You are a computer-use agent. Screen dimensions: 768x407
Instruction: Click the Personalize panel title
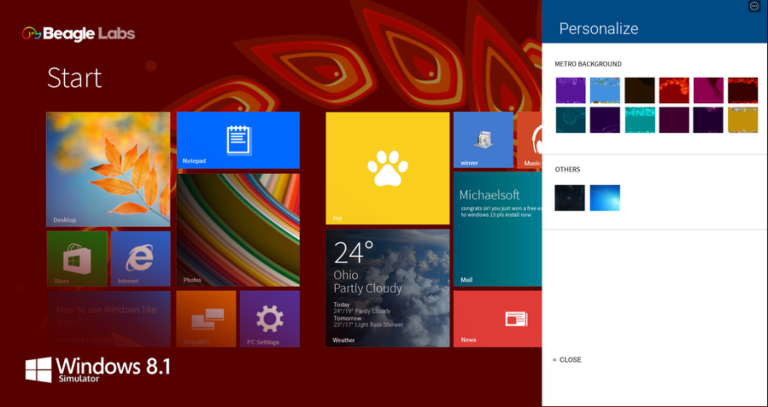[x=599, y=28]
